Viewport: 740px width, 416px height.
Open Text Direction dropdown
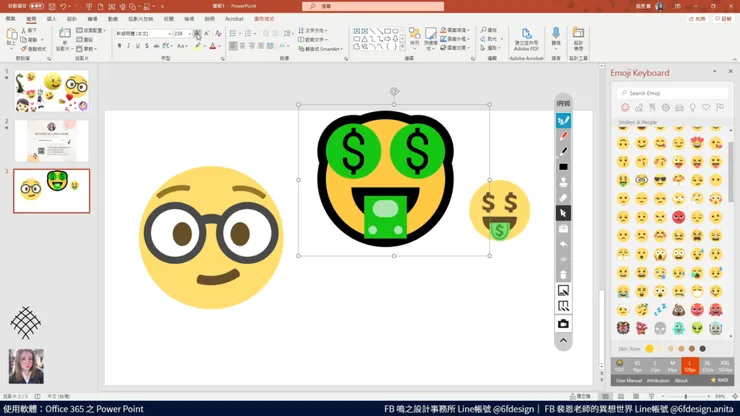pos(313,30)
